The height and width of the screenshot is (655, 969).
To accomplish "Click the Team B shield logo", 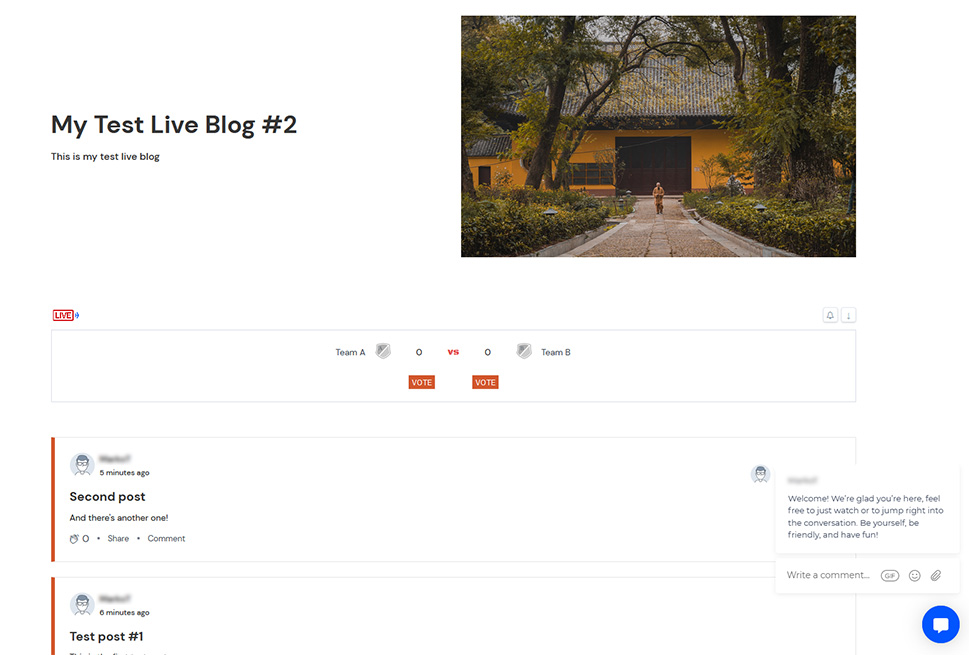I will (x=524, y=352).
